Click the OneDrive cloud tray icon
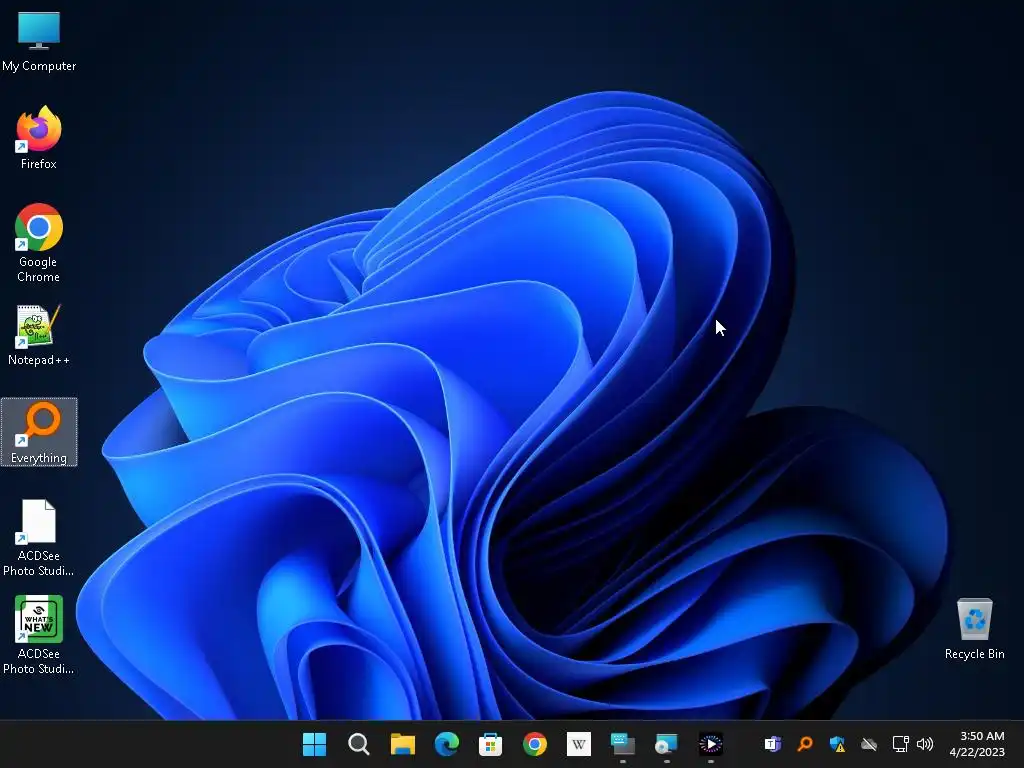The image size is (1024, 768). [x=869, y=744]
